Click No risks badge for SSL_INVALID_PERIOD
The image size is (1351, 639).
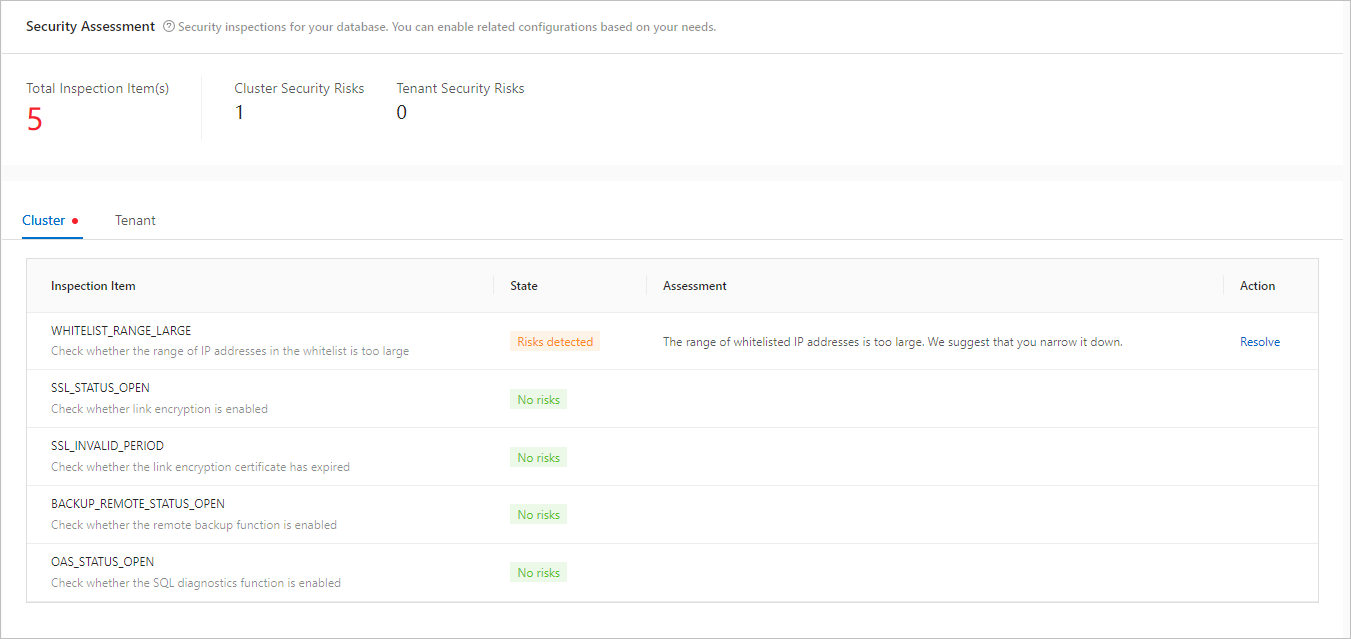pyautogui.click(x=538, y=458)
